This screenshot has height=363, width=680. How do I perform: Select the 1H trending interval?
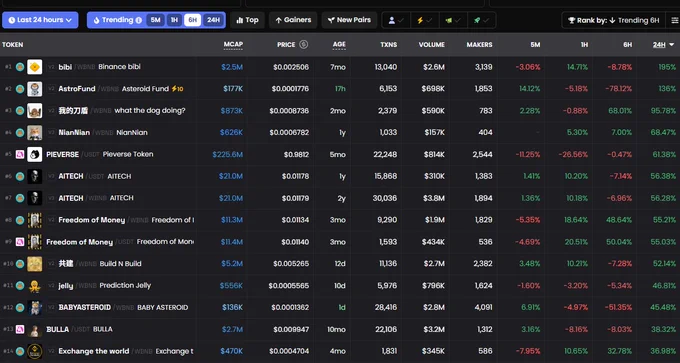point(174,20)
